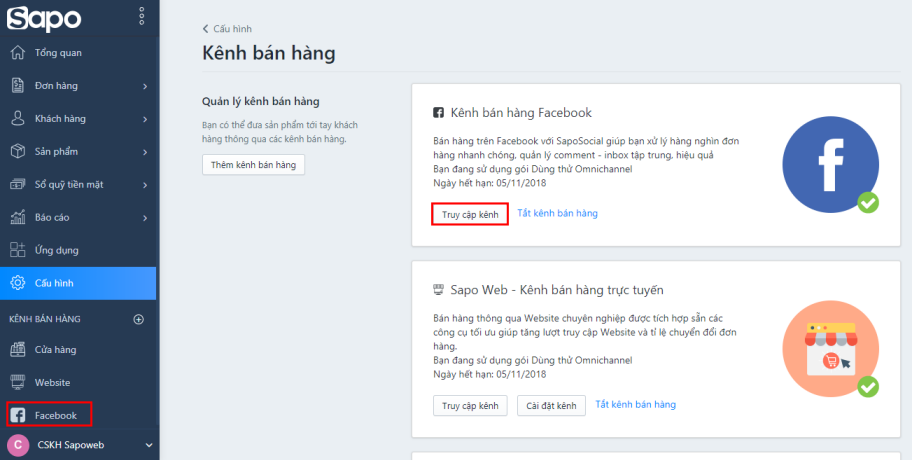Image resolution: width=912 pixels, height=460 pixels.
Task: Open the three-dot menu beside Sapo logo
Action: click(x=141, y=16)
